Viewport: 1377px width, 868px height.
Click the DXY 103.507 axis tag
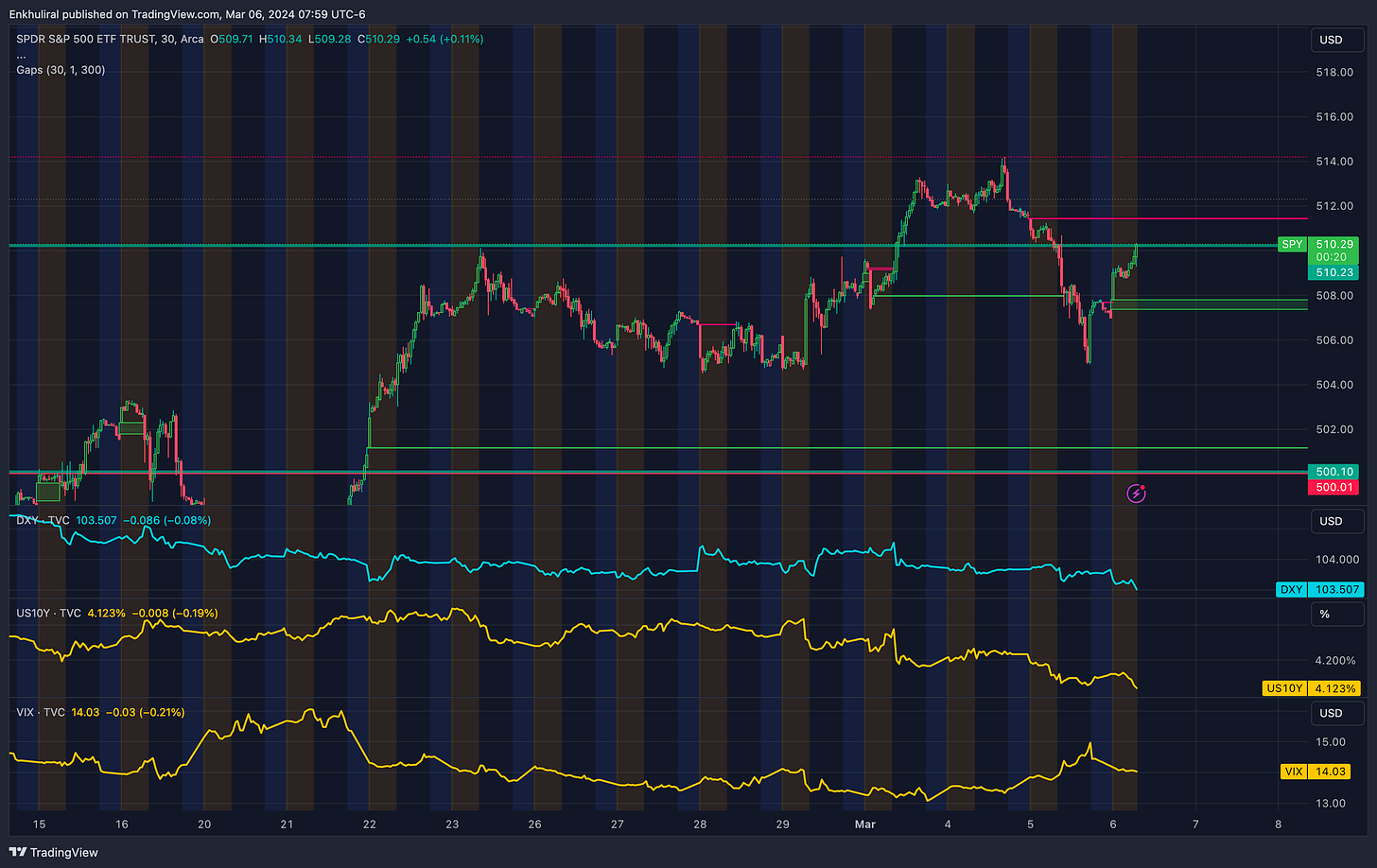tap(1320, 589)
